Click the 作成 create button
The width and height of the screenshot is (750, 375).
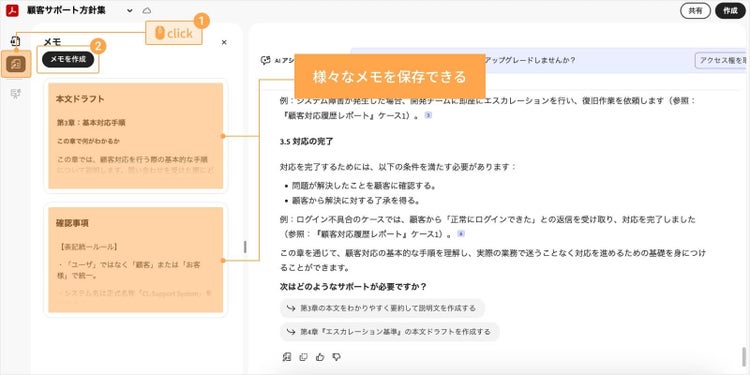click(730, 11)
